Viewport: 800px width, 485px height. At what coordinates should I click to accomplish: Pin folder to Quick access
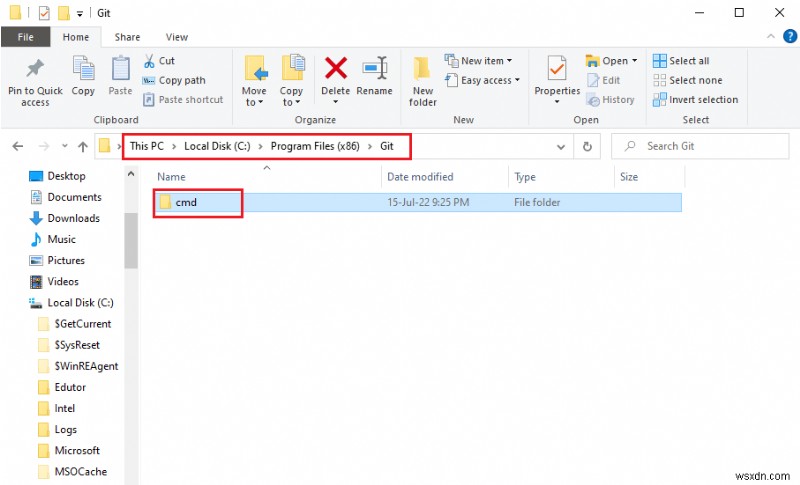(35, 82)
